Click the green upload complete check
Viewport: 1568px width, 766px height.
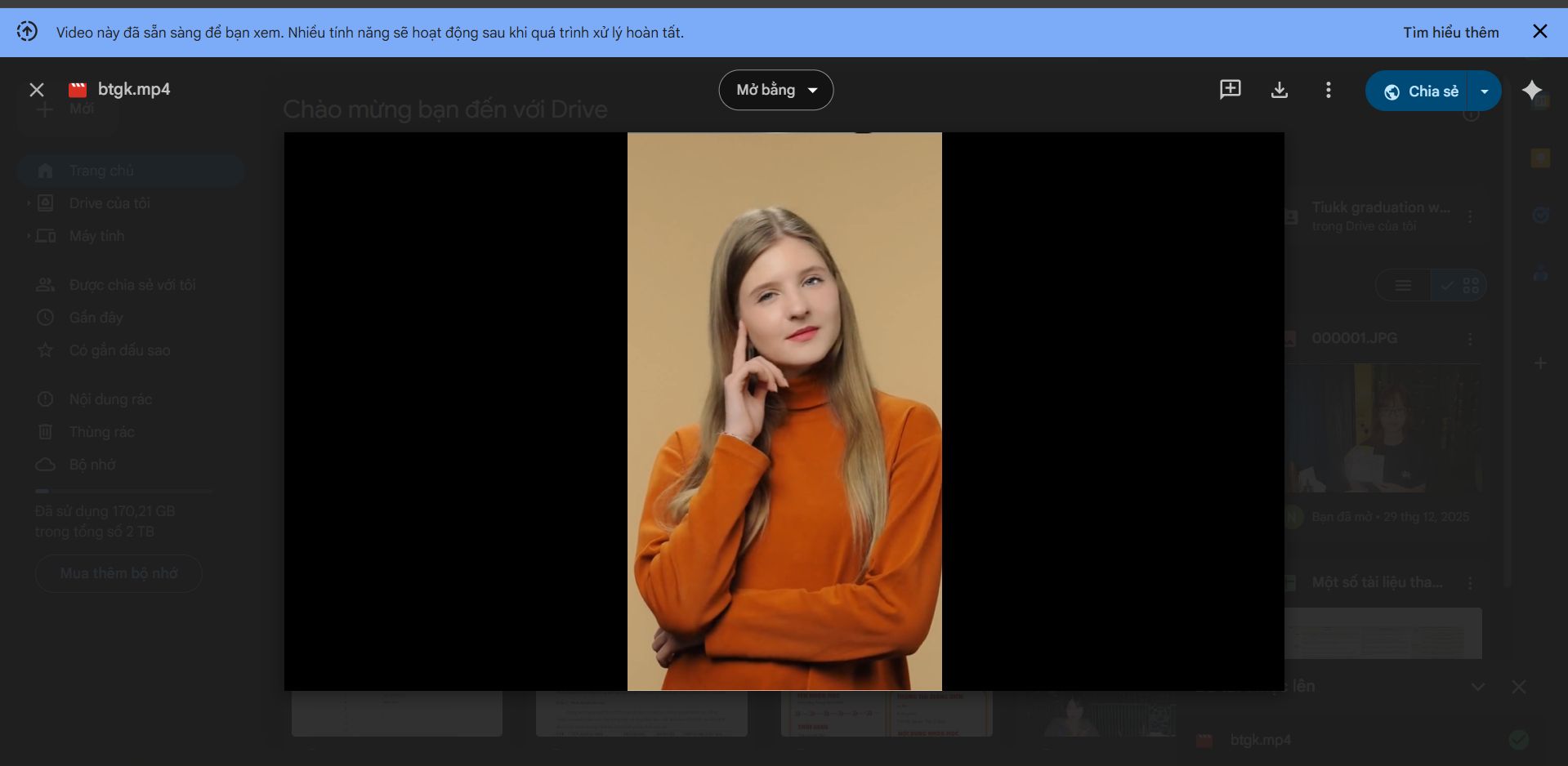pyautogui.click(x=1519, y=740)
